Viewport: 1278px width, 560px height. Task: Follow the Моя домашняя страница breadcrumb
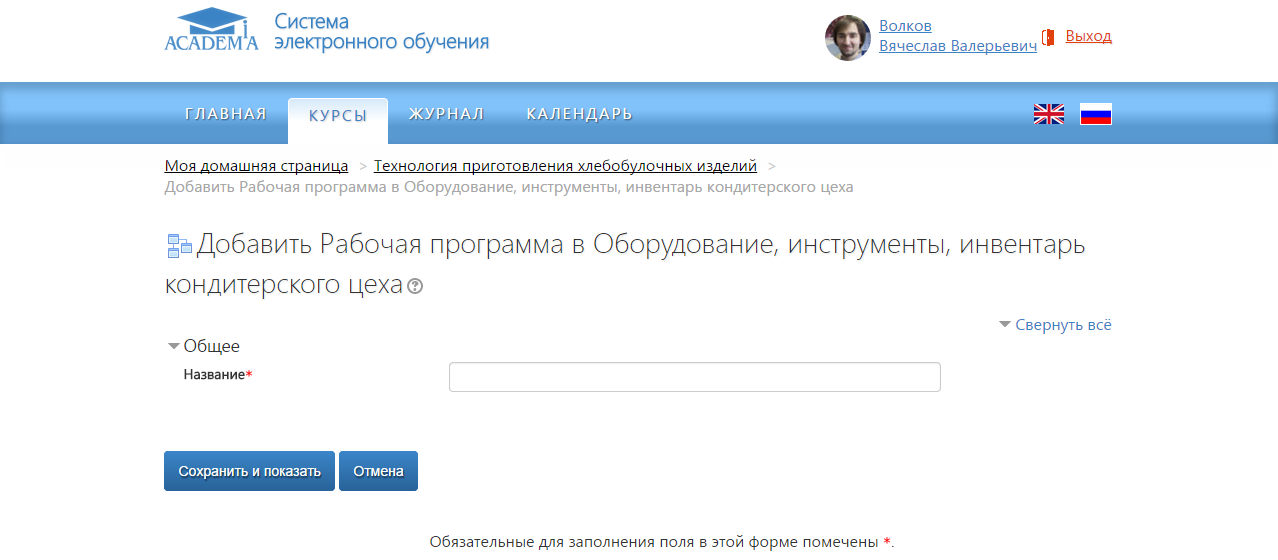(x=256, y=166)
